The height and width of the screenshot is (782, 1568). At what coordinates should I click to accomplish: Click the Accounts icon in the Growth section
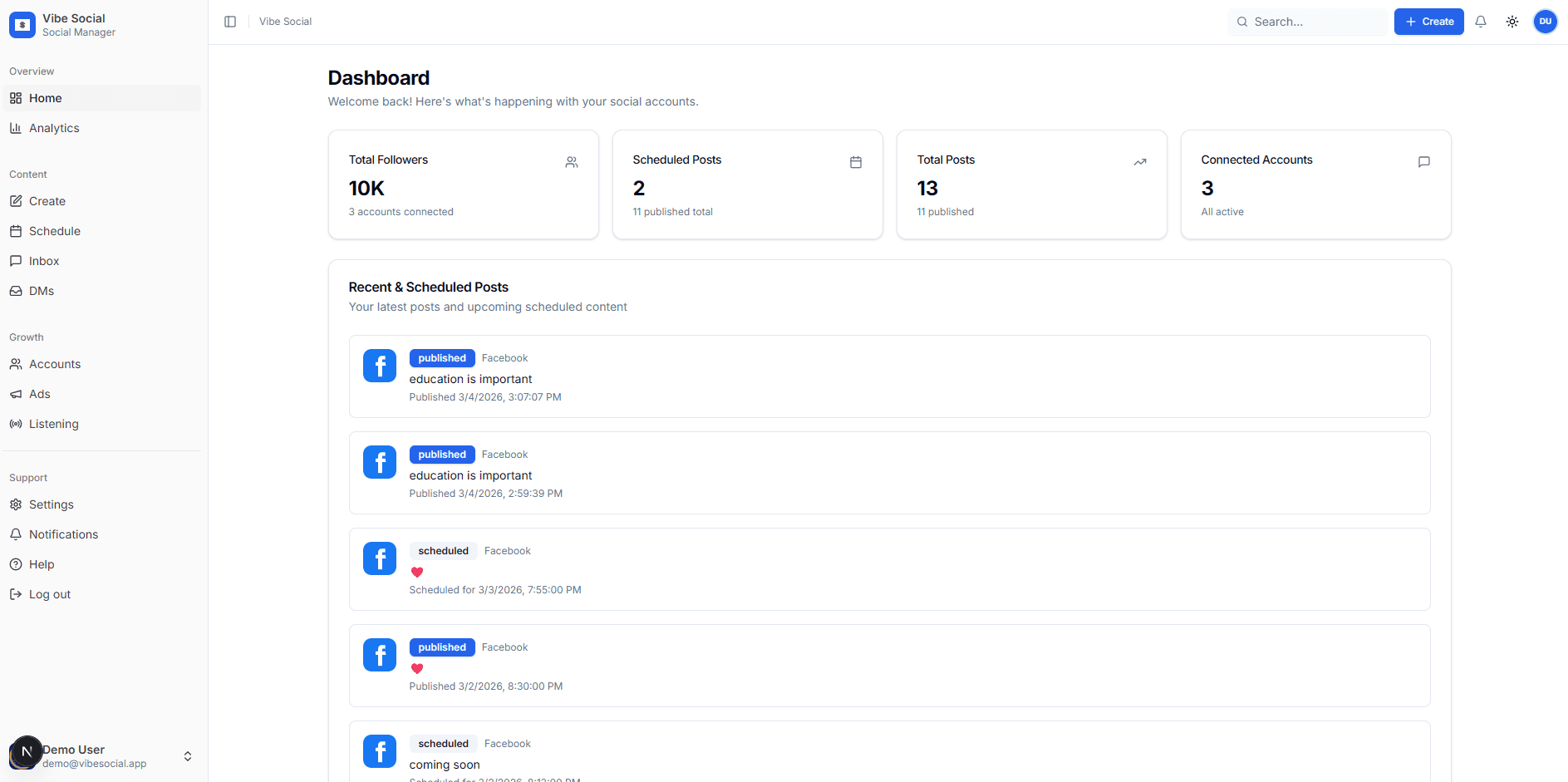coord(17,364)
